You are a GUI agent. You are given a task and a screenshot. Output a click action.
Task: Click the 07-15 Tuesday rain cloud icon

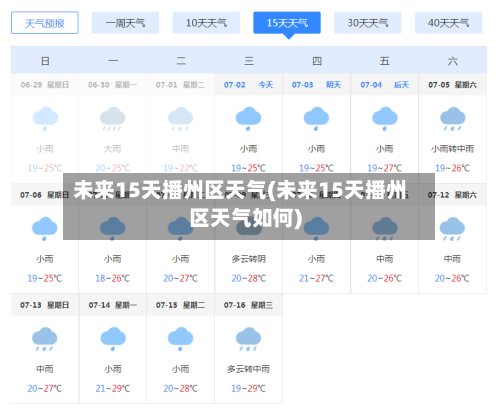pos(180,339)
